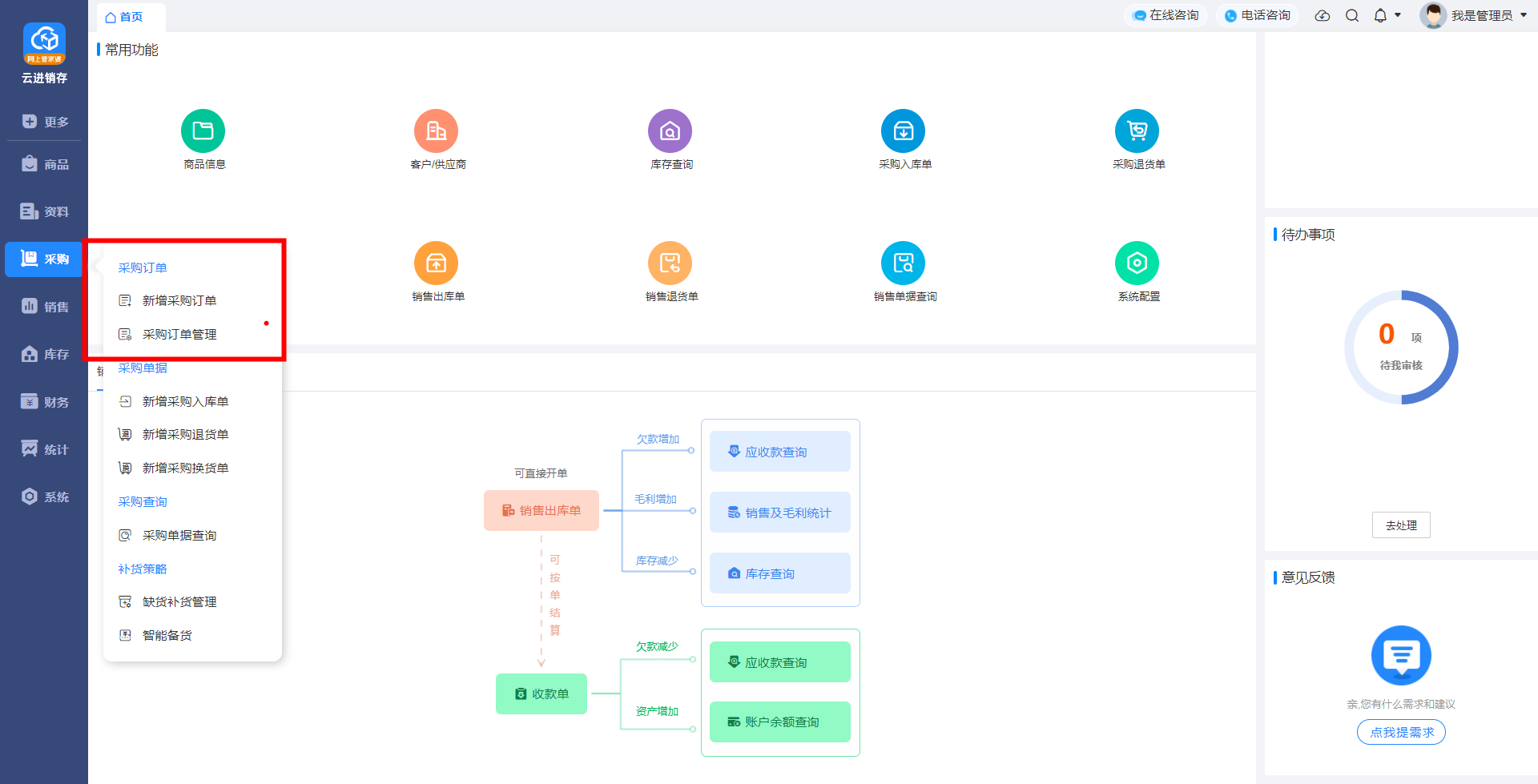The height and width of the screenshot is (784, 1538).
Task: Open the 商品信息 shortcut icon
Action: point(203,131)
